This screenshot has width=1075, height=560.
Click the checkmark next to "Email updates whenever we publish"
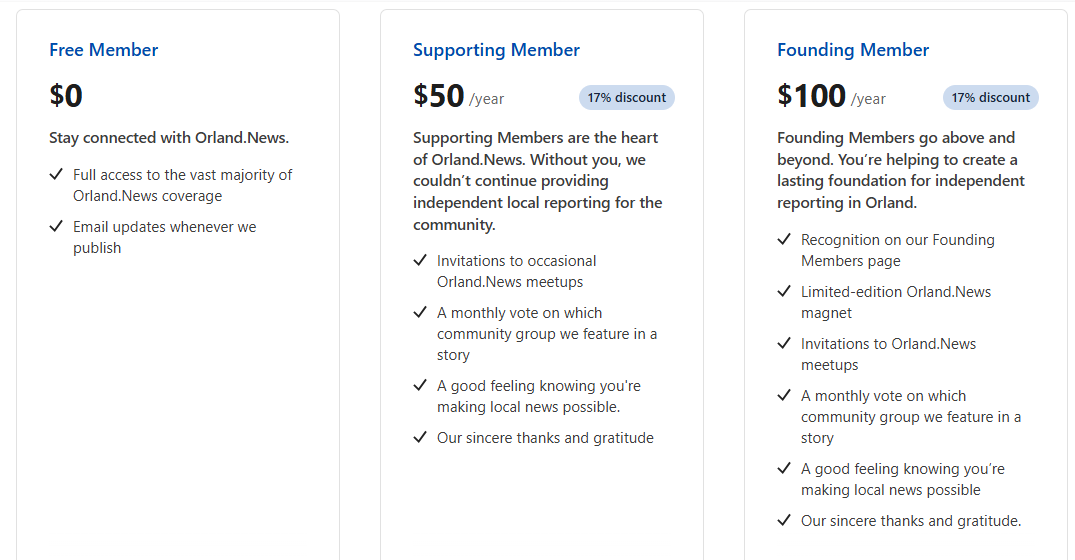pos(56,227)
